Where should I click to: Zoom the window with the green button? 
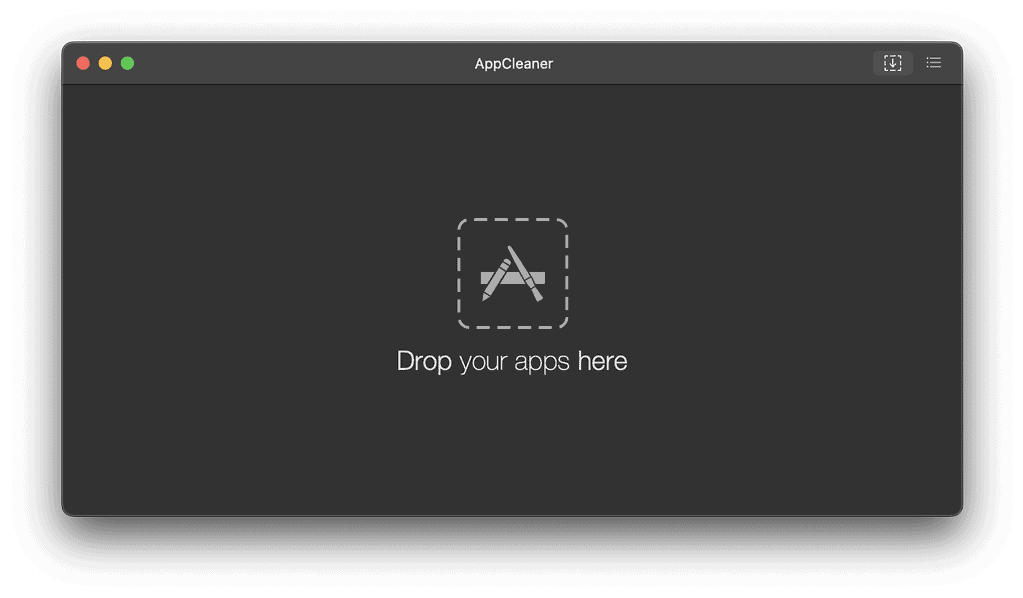tap(127, 63)
